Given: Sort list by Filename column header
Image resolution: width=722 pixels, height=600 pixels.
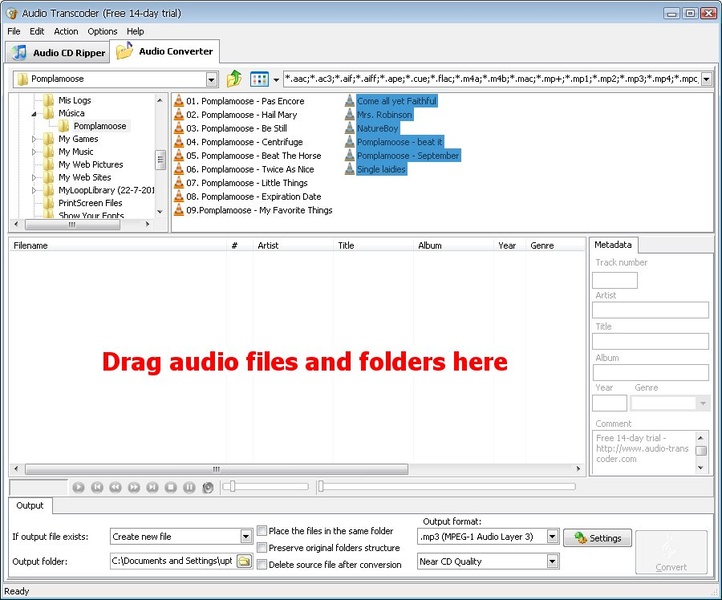Looking at the screenshot, I should pyautogui.click(x=118, y=245).
